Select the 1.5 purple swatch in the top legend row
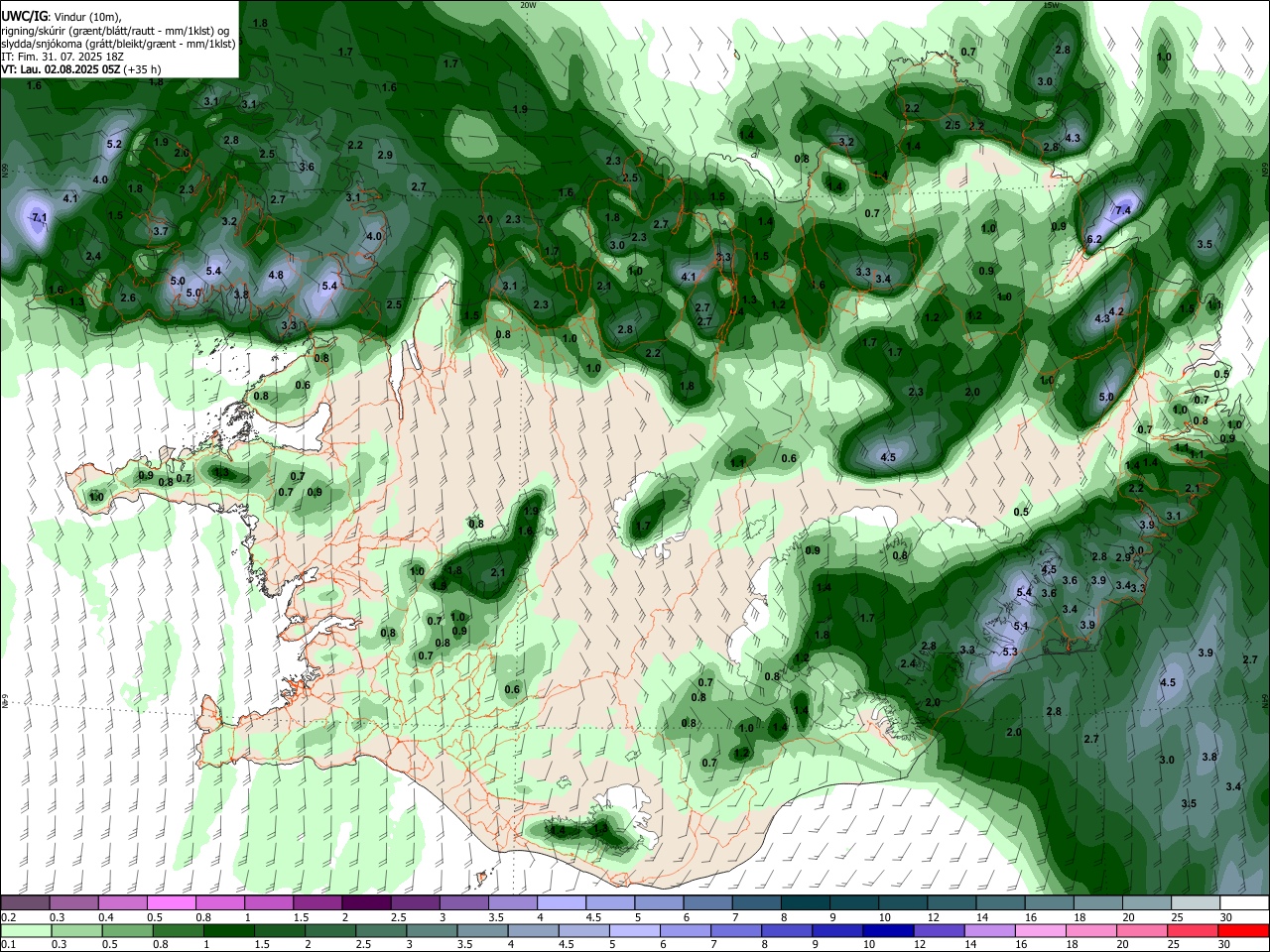This screenshot has height=952, width=1270. (317, 902)
